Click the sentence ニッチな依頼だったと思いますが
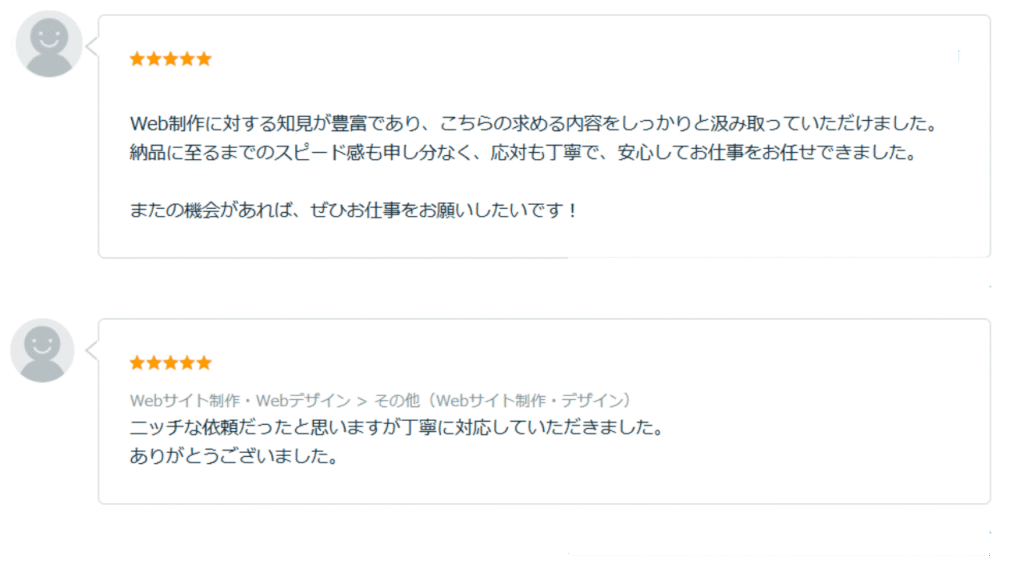The width and height of the screenshot is (1024, 576). pos(397,428)
